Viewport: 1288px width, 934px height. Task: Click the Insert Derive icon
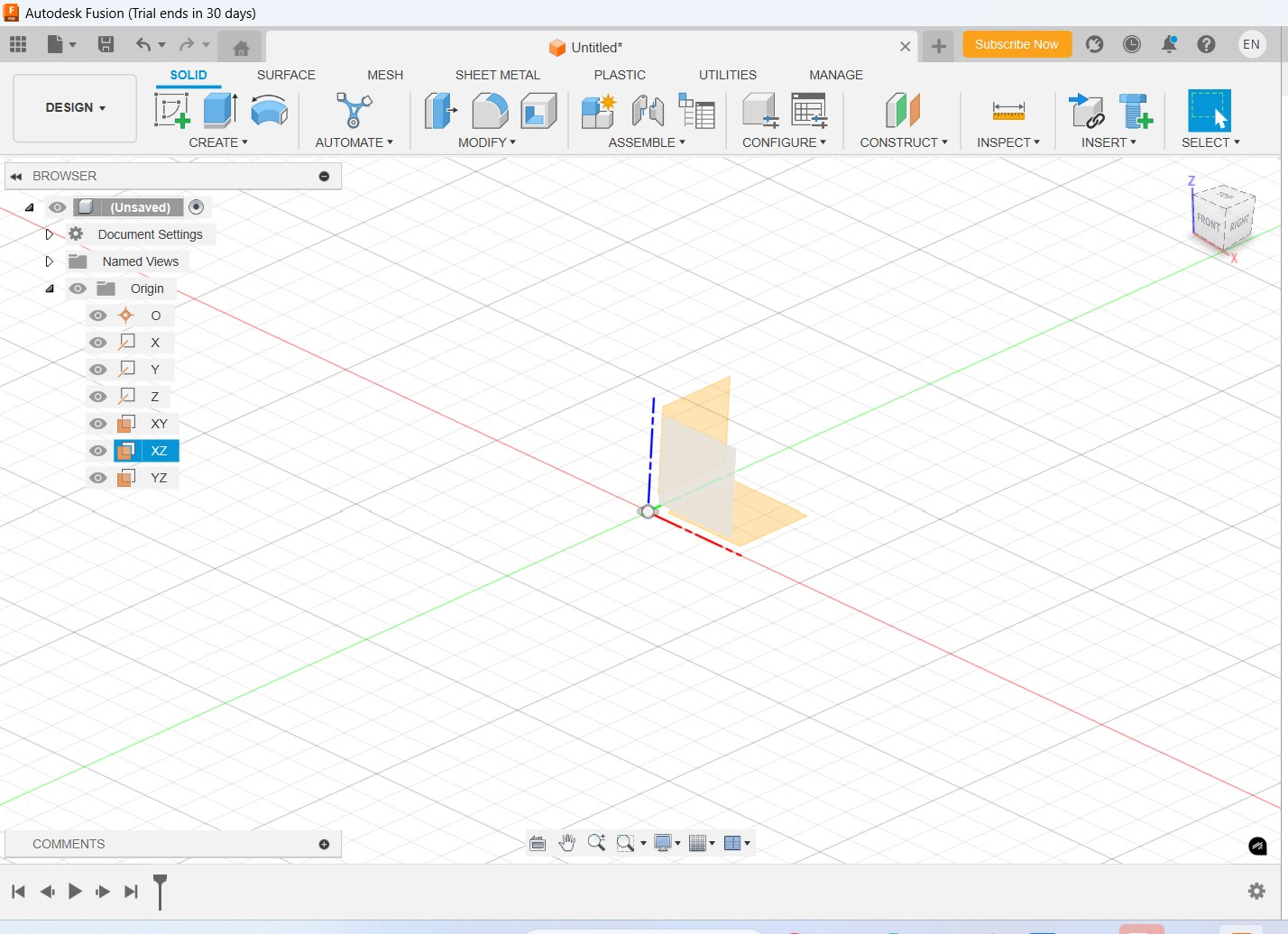point(1086,111)
